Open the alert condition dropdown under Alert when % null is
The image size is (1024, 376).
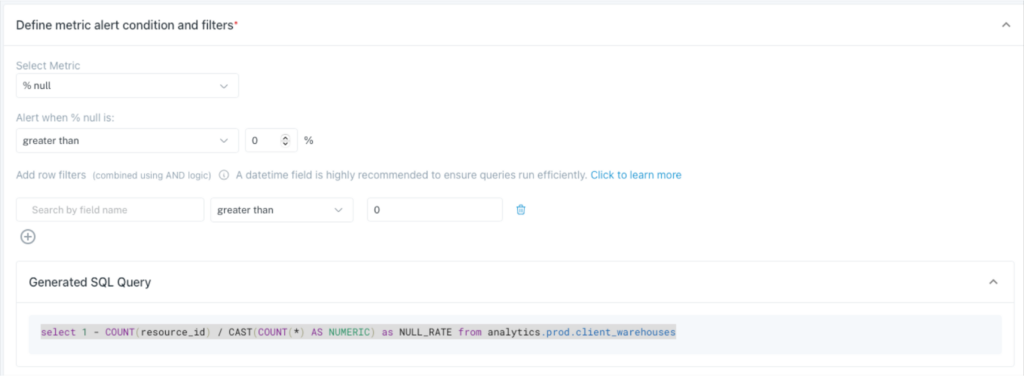point(127,140)
